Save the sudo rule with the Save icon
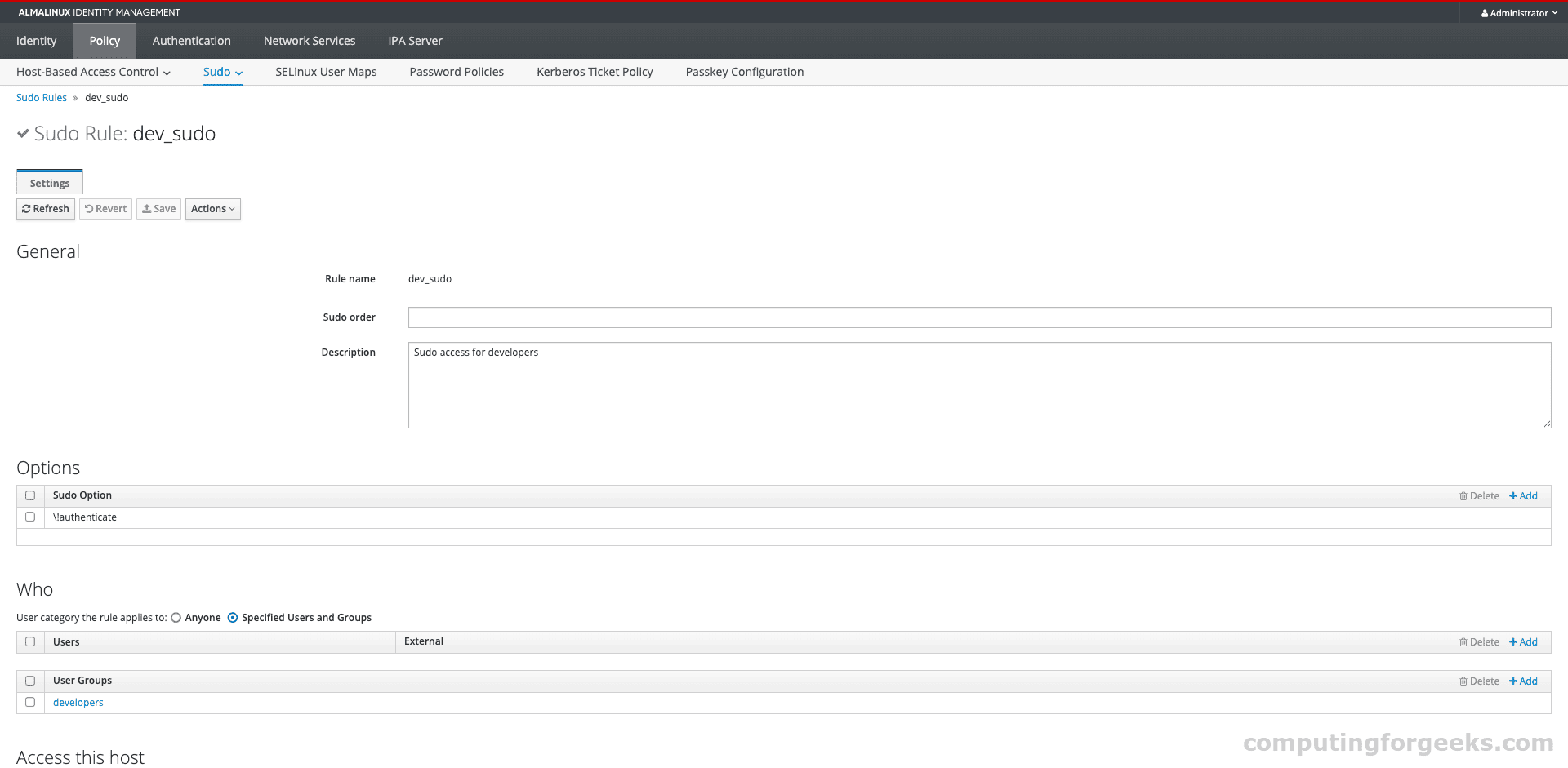Viewport: 1568px width, 768px height. pos(145,209)
